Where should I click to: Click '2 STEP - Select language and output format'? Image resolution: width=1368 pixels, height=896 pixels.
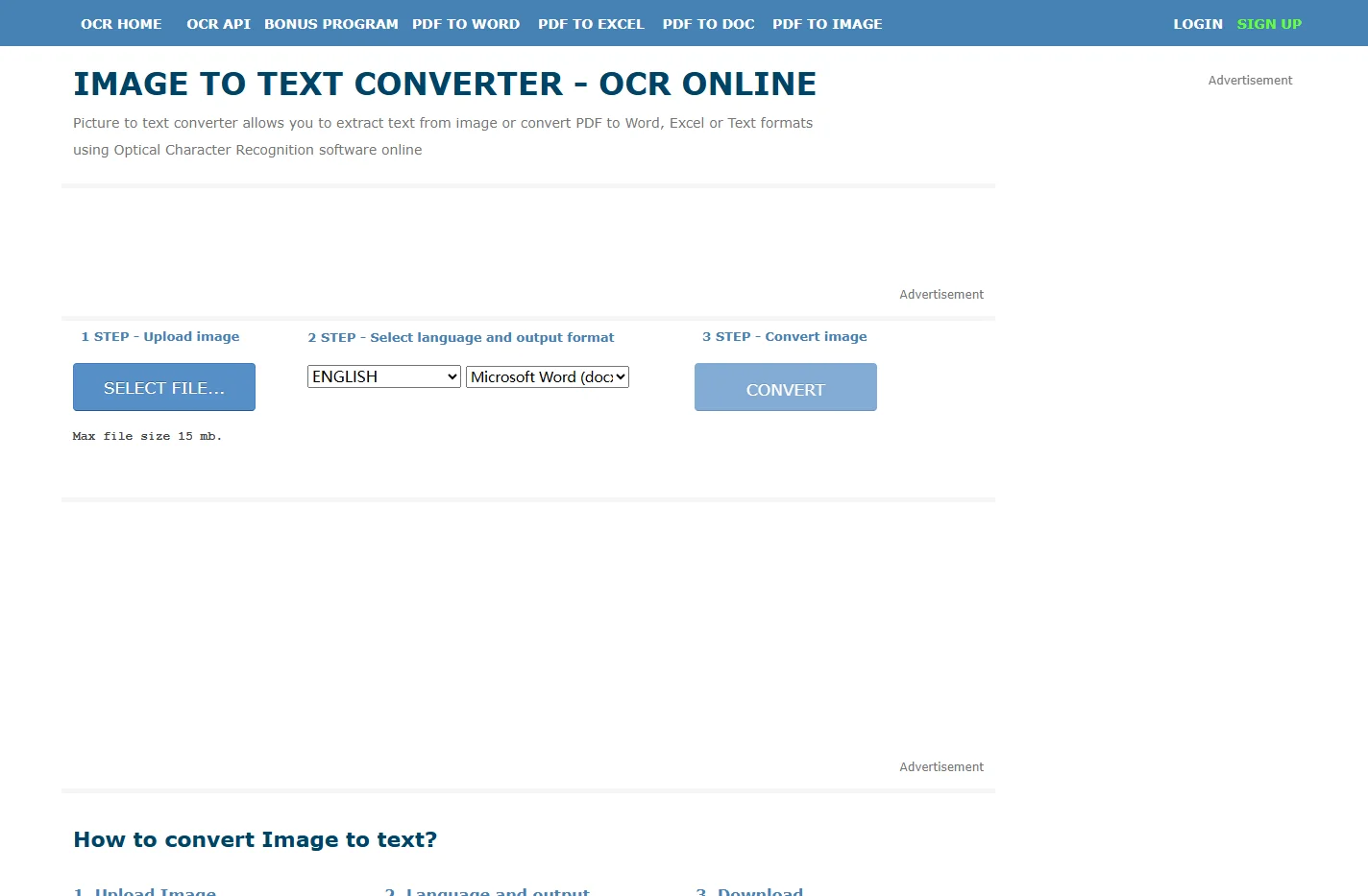461,337
